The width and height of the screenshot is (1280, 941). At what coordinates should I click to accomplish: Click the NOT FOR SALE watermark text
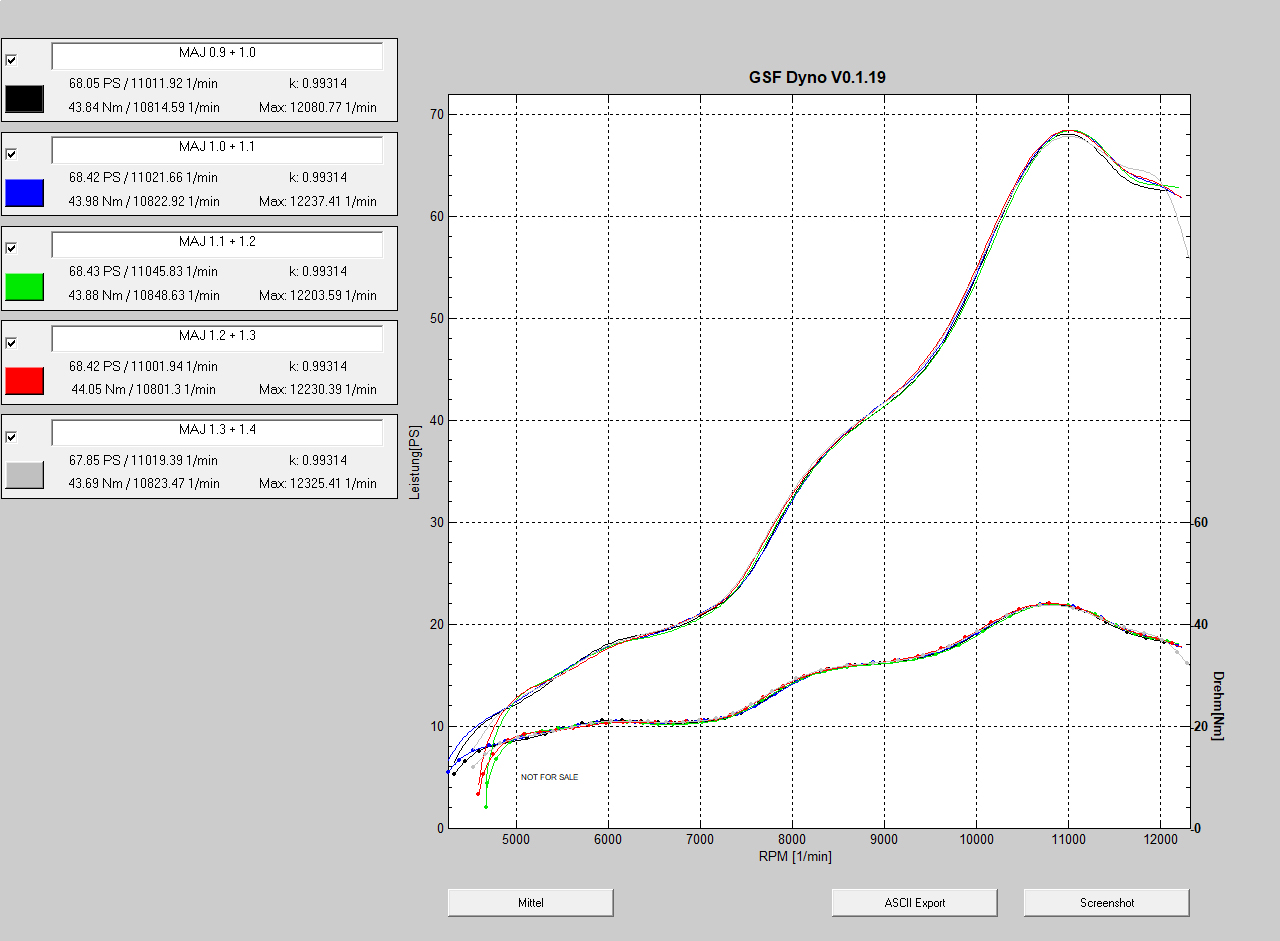[x=549, y=777]
